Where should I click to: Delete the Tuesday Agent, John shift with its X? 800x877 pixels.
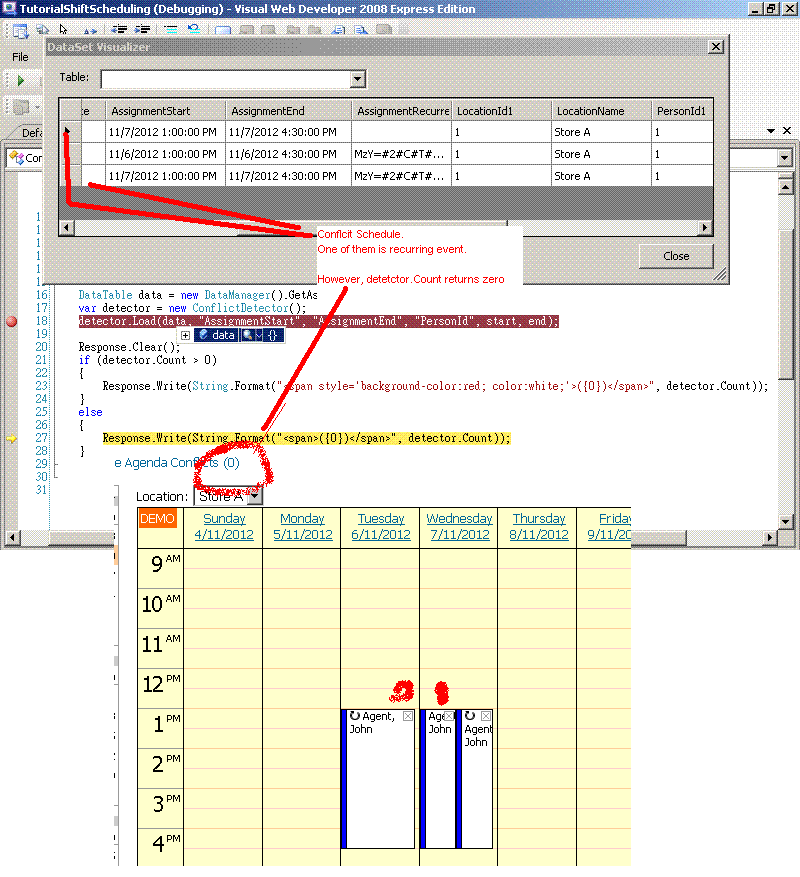point(408,716)
